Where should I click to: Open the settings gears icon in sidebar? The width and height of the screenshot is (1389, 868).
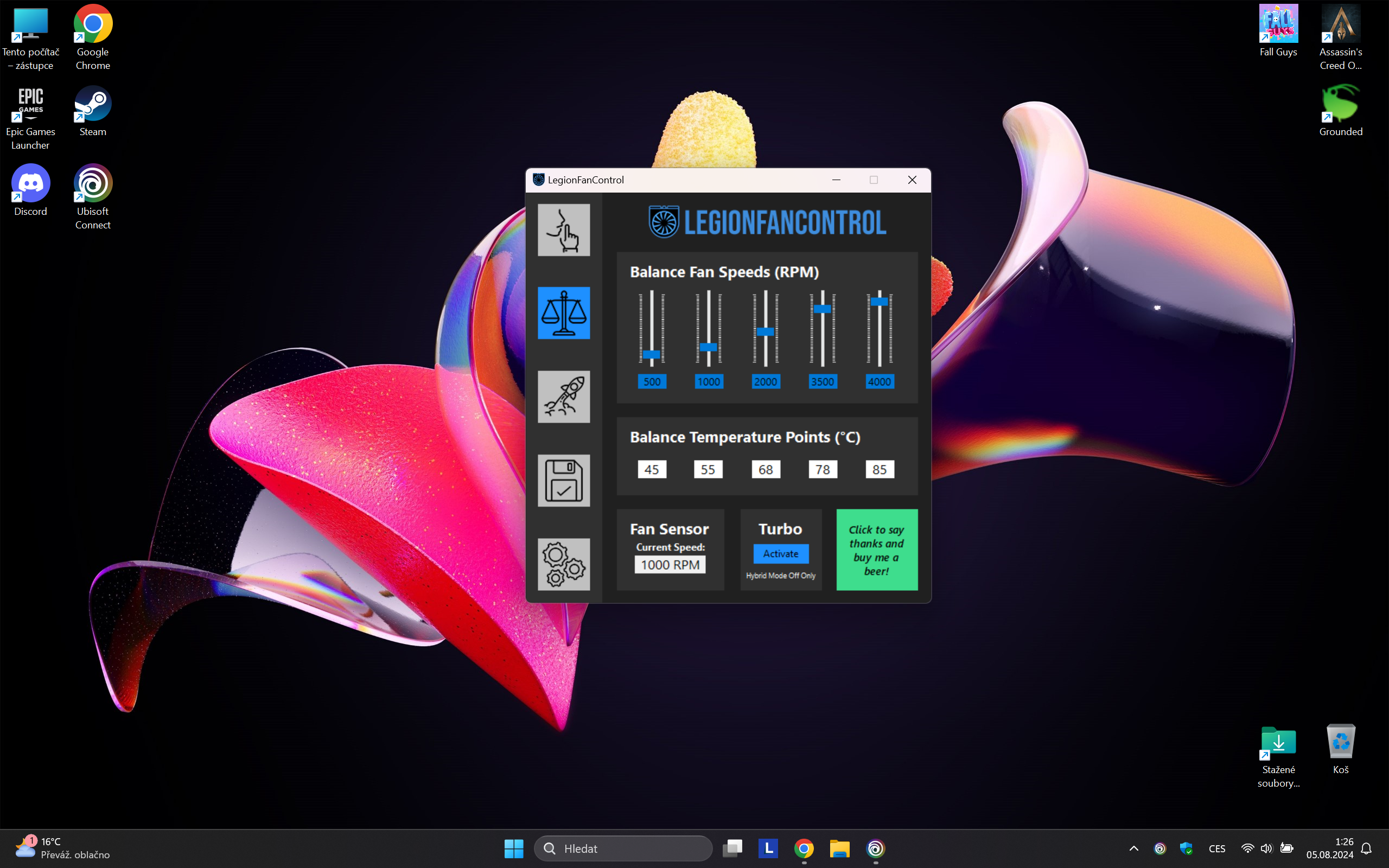[x=564, y=564]
